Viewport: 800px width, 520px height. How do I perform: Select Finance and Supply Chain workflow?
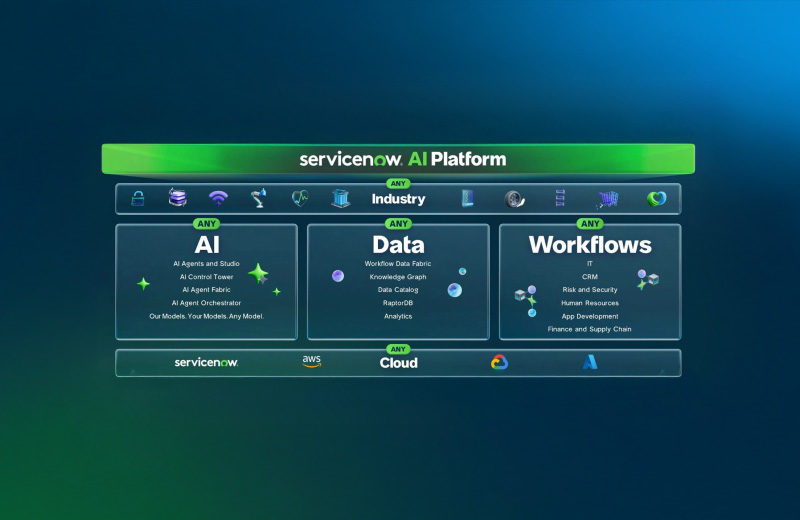pos(589,329)
